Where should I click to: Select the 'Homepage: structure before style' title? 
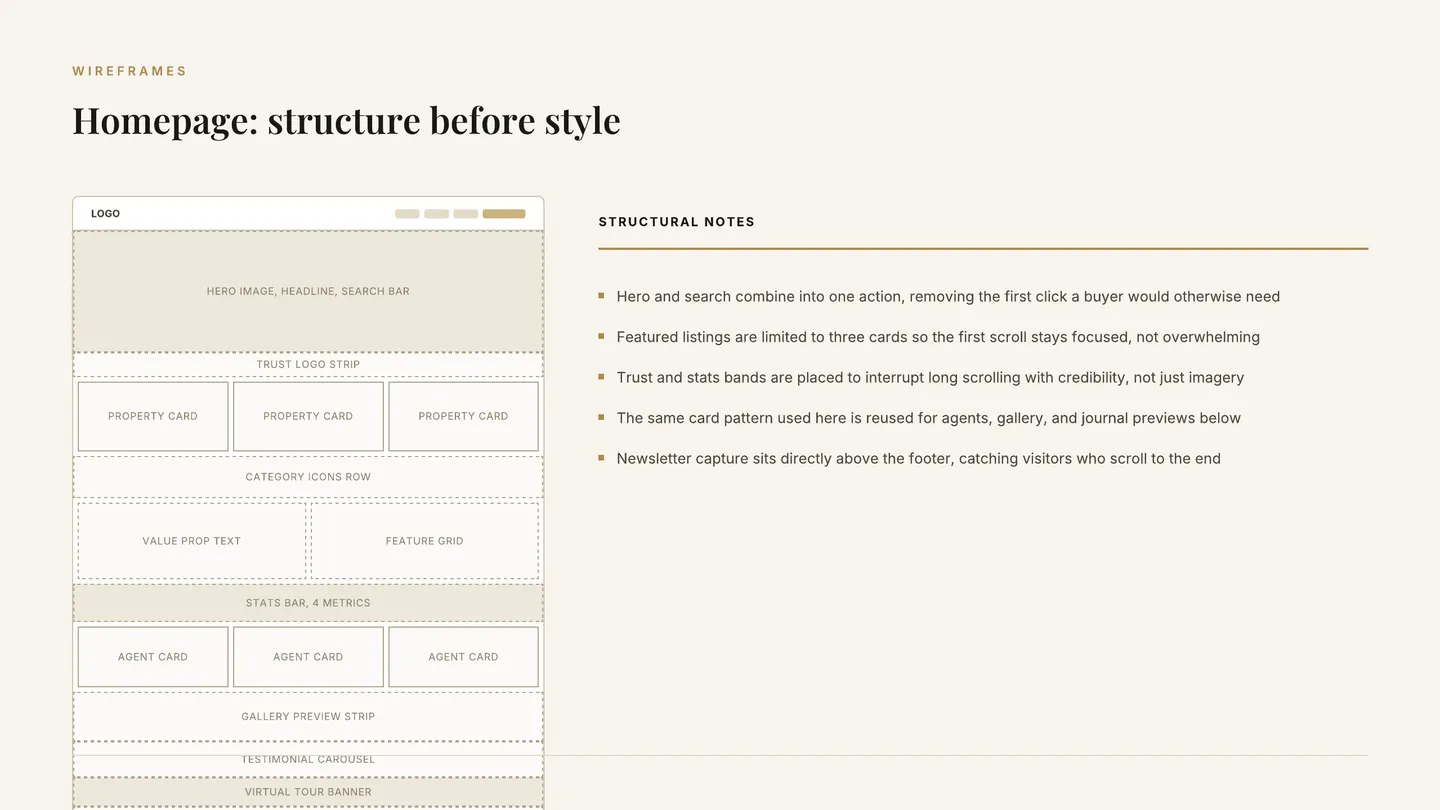(x=346, y=120)
